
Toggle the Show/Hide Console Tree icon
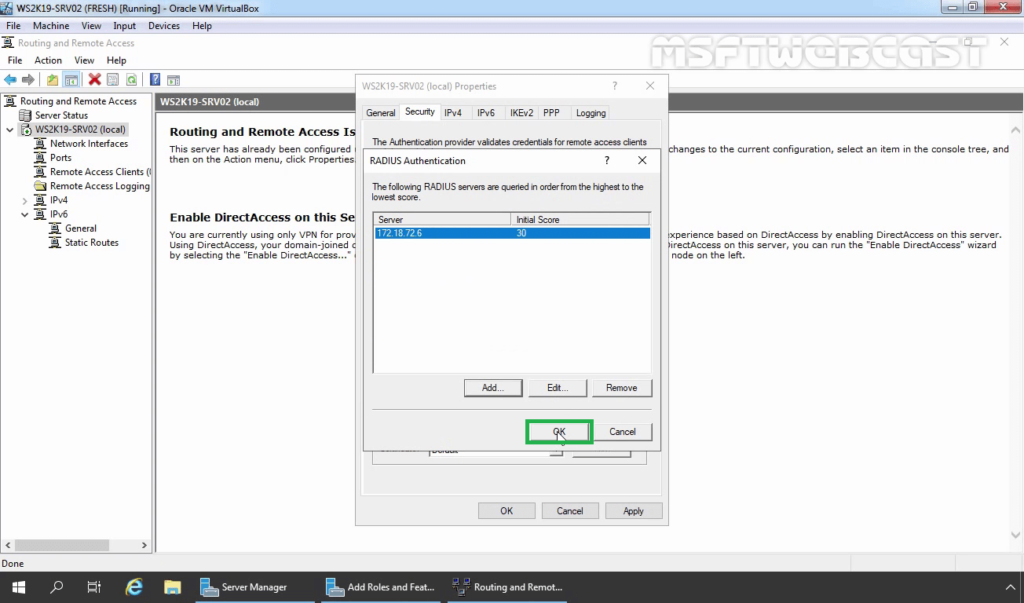pos(71,80)
